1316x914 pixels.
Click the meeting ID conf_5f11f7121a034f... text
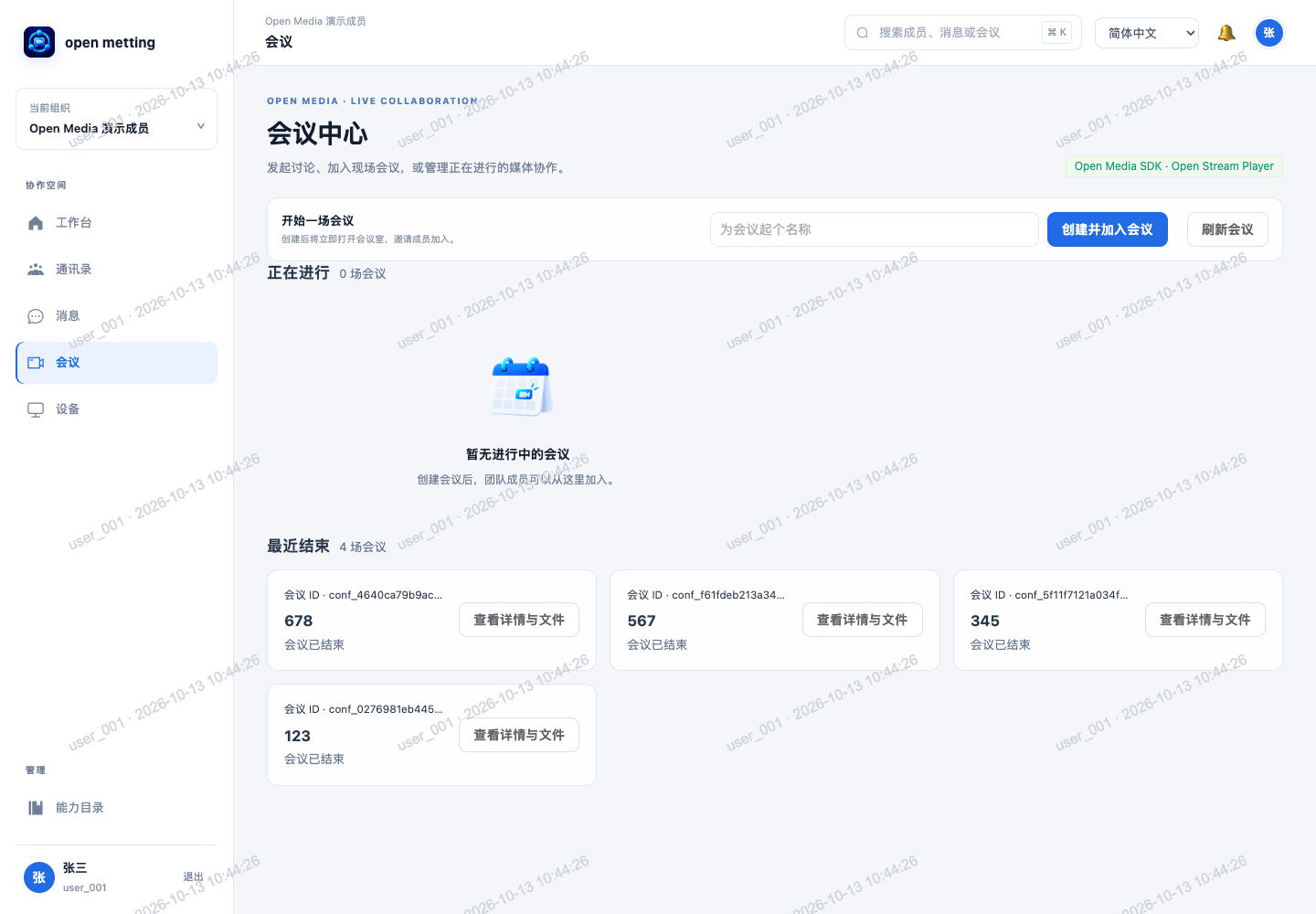point(1049,595)
